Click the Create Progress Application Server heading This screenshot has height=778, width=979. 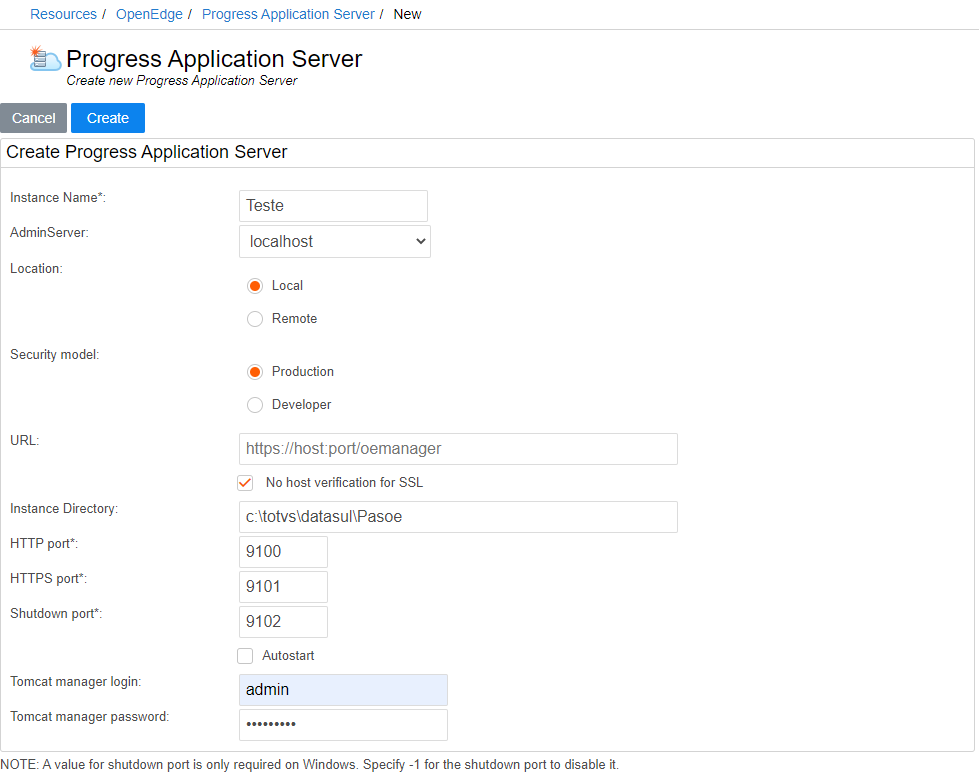147,152
